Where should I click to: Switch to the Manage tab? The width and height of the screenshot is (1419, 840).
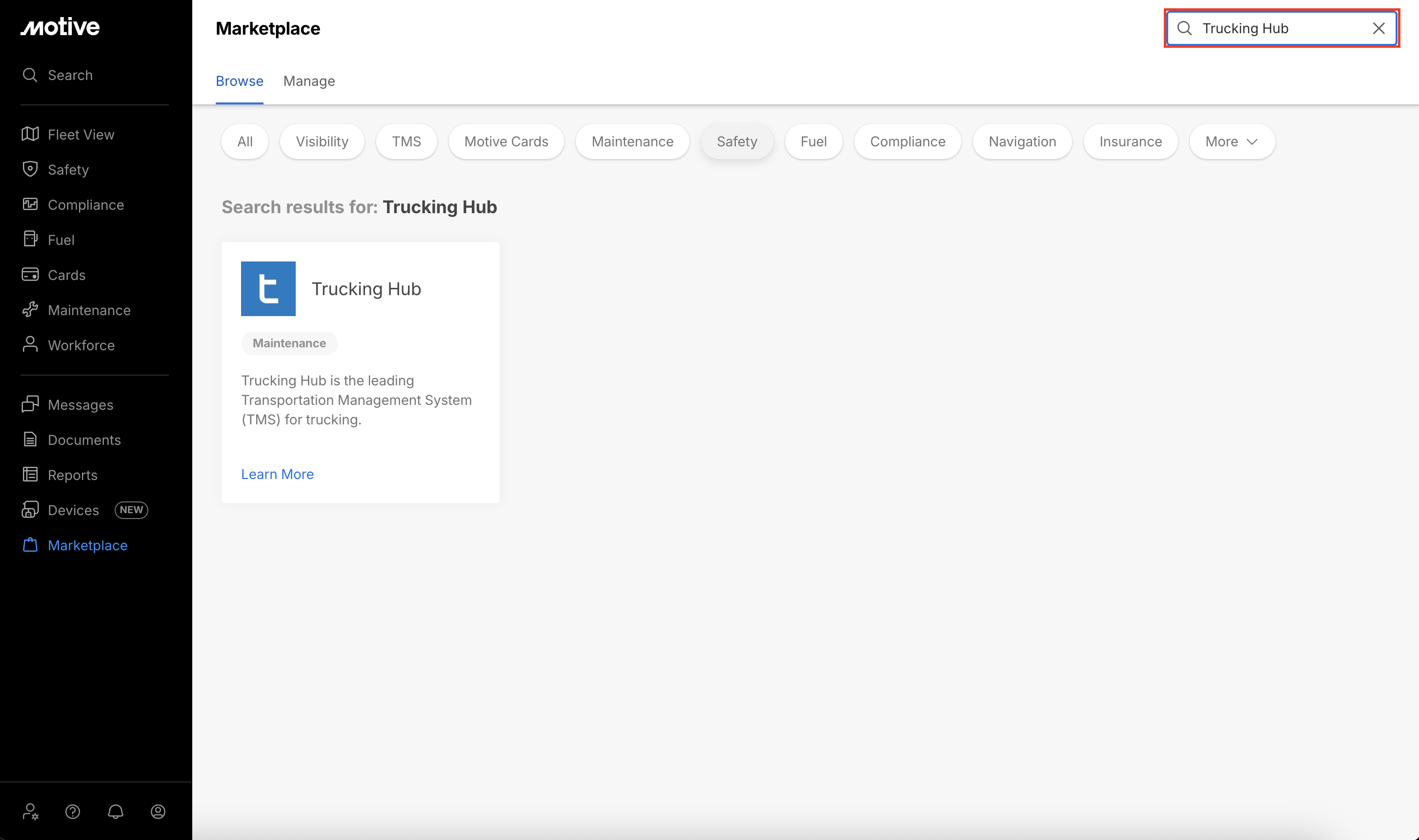pos(308,81)
